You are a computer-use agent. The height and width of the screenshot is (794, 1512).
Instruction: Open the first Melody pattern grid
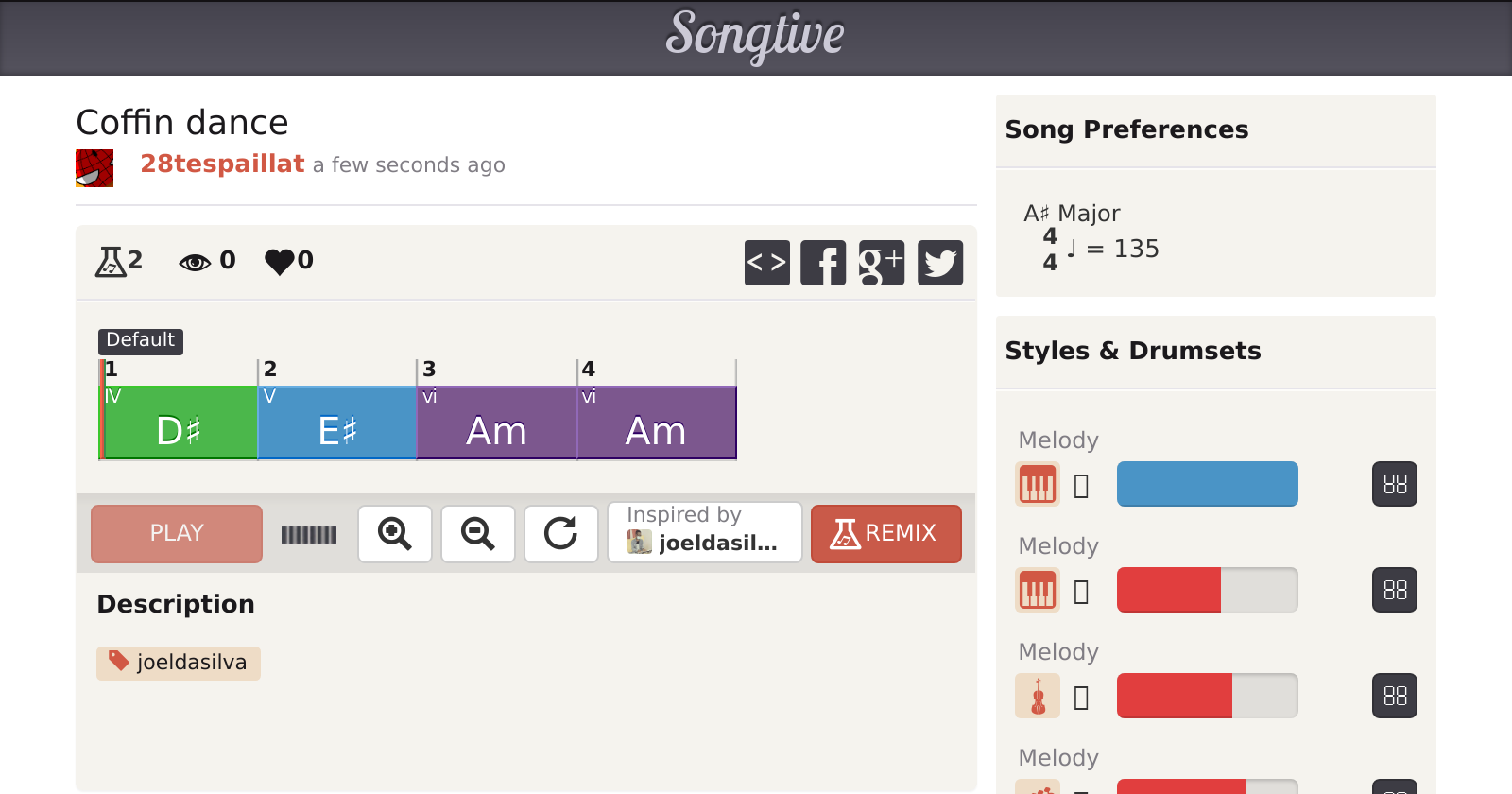1394,485
